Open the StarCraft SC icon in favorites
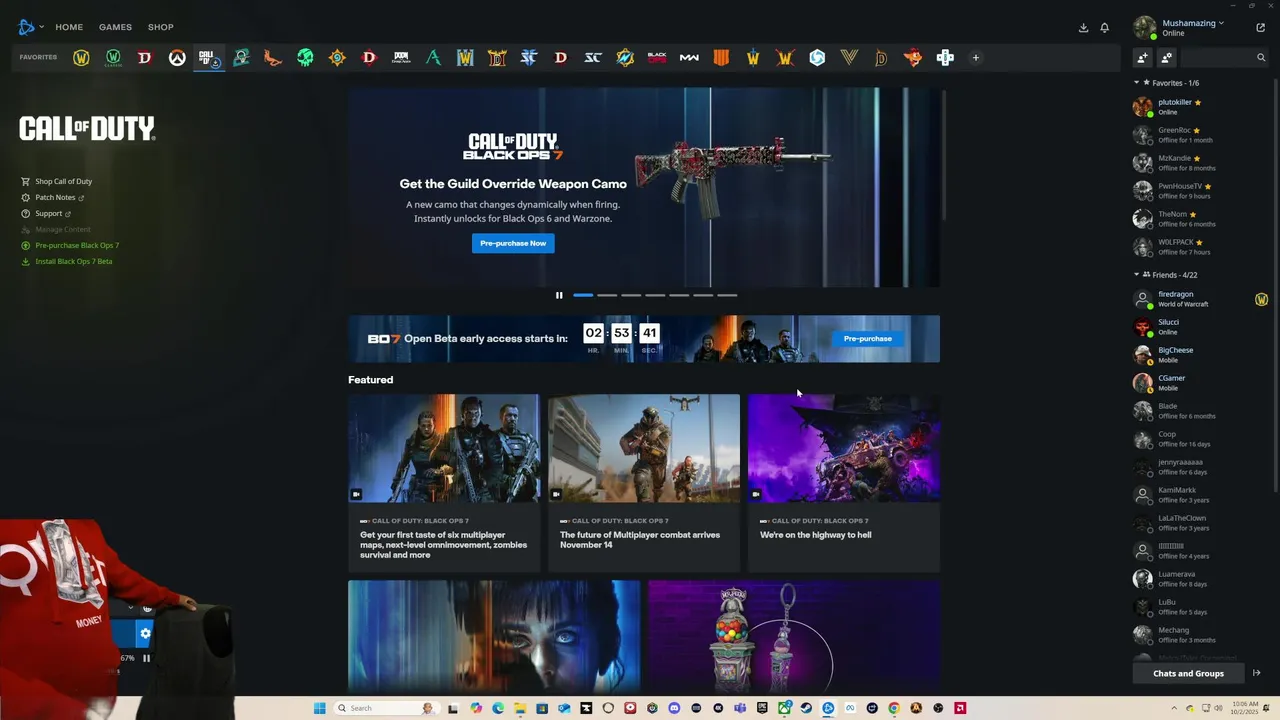Viewport: 1280px width, 720px height. (x=593, y=58)
